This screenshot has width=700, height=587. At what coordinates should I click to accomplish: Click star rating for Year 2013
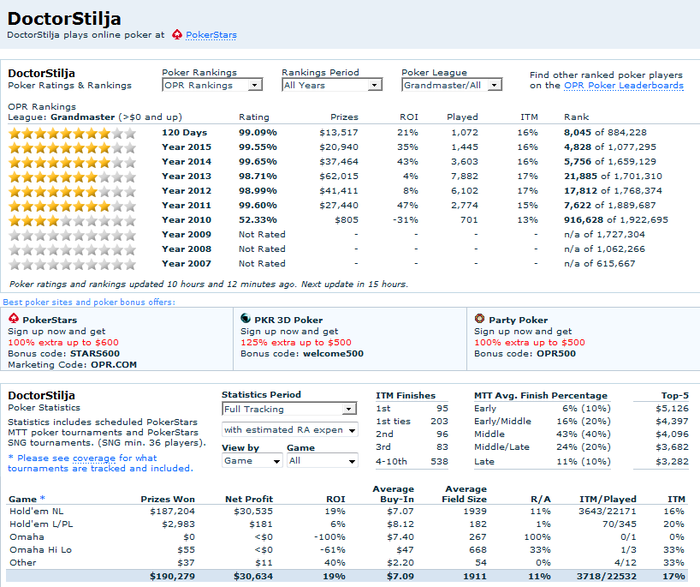pos(72,176)
